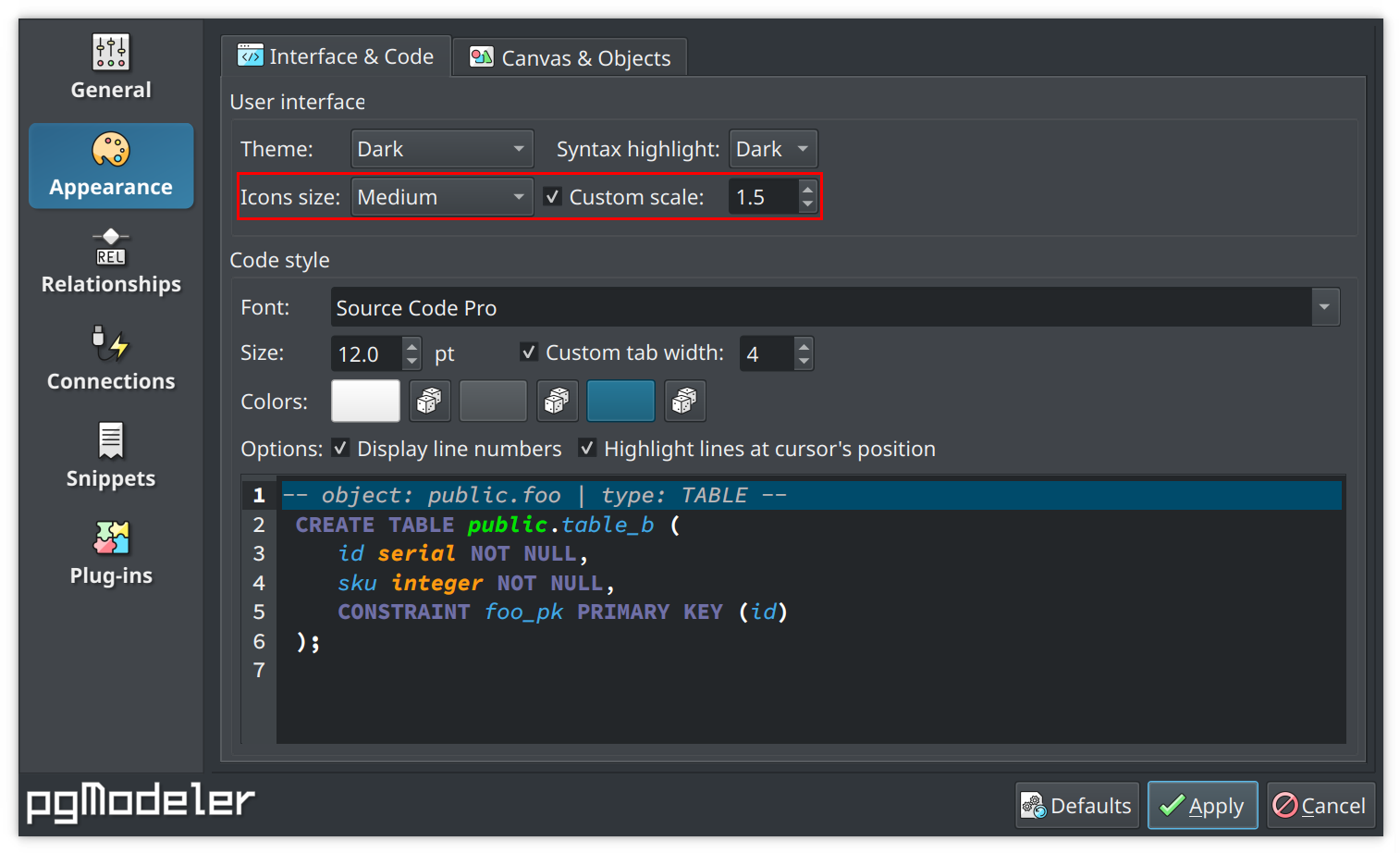Pick the blue highlight color swatch

coord(620,401)
